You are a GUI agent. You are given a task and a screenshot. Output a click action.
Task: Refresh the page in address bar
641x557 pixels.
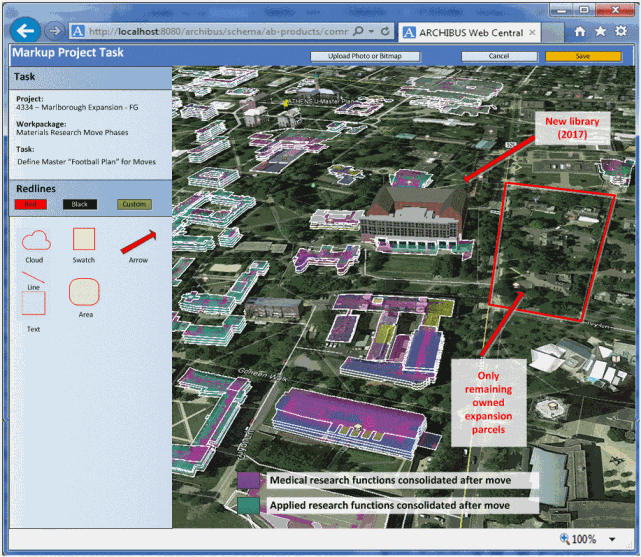pyautogui.click(x=385, y=32)
